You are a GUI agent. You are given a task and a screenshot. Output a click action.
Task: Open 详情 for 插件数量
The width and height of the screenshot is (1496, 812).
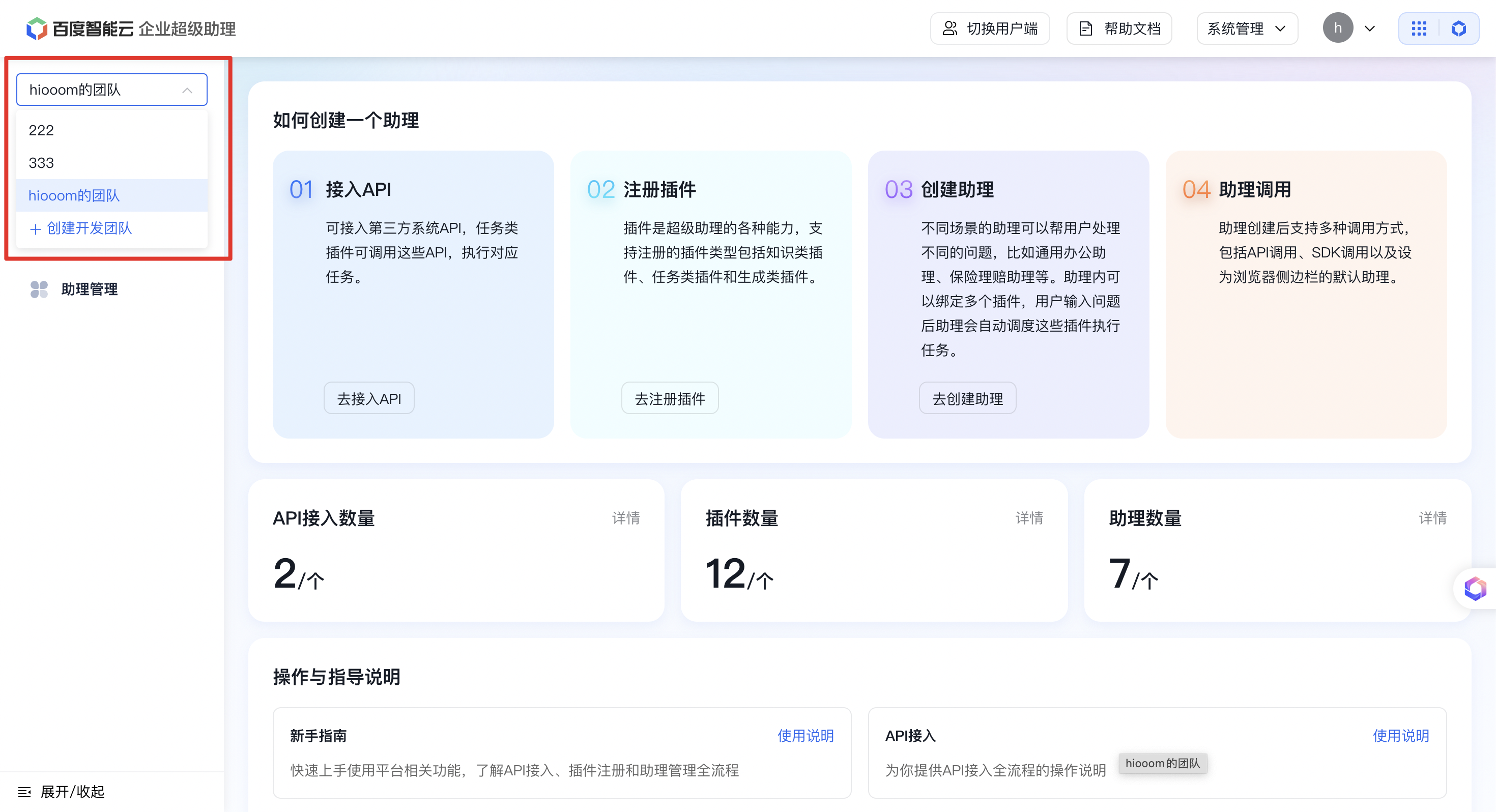[1029, 518]
